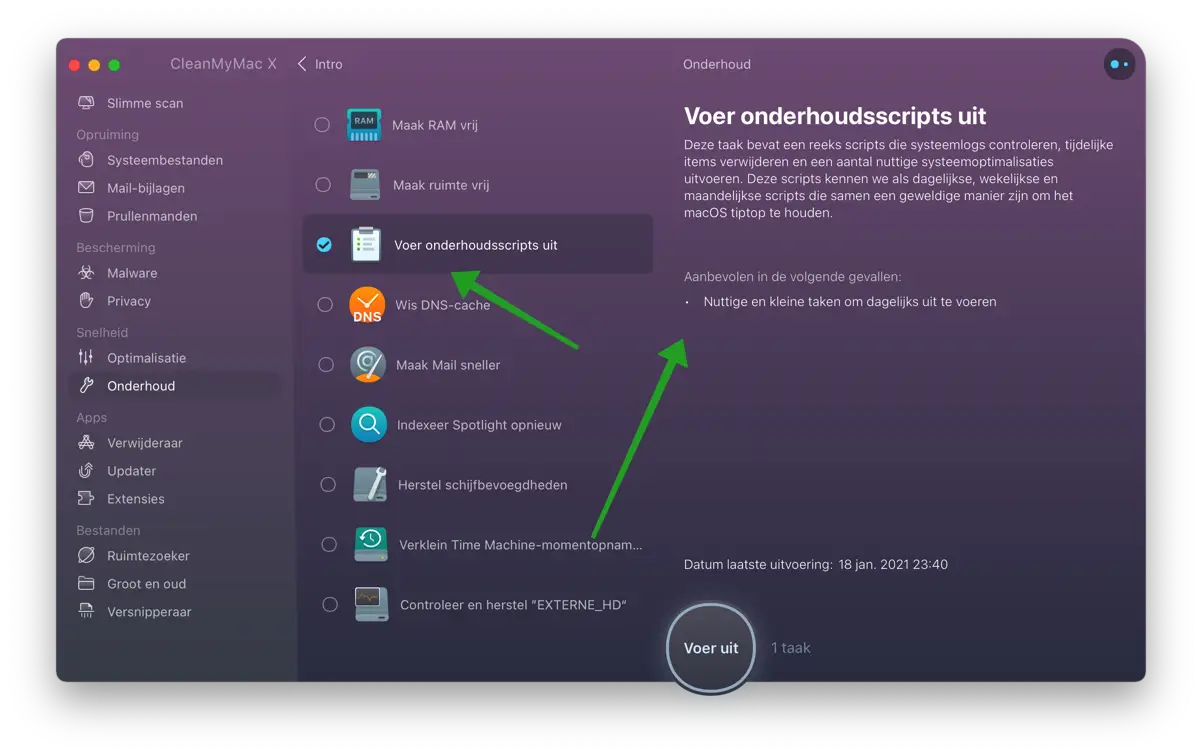The image size is (1202, 756).
Task: Open Versnipperaar shredder icon
Action: (x=87, y=612)
